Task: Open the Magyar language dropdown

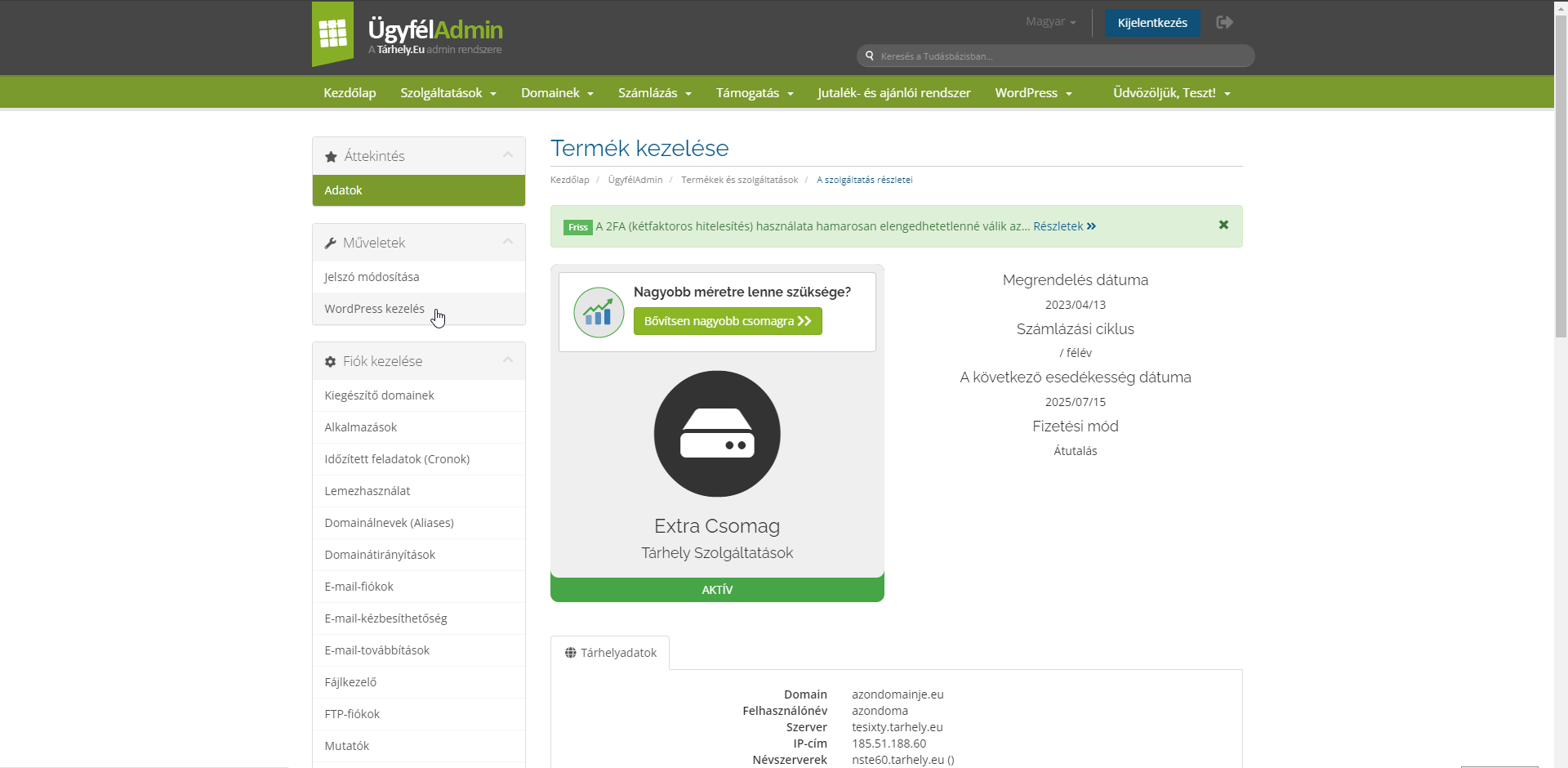Action: pyautogui.click(x=1050, y=22)
